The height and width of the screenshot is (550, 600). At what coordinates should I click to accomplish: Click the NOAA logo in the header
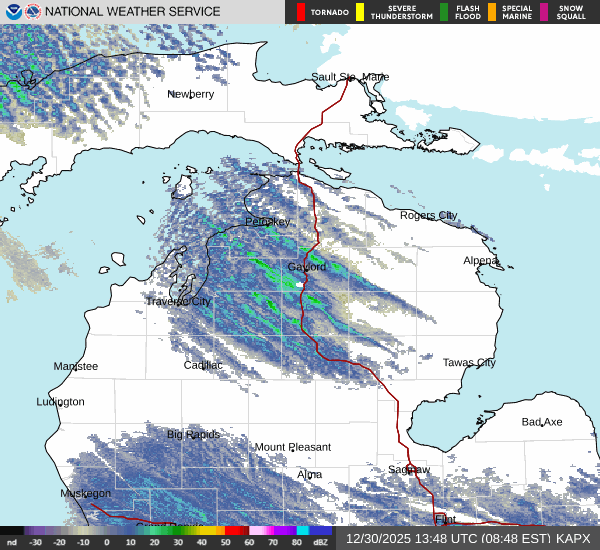12,12
